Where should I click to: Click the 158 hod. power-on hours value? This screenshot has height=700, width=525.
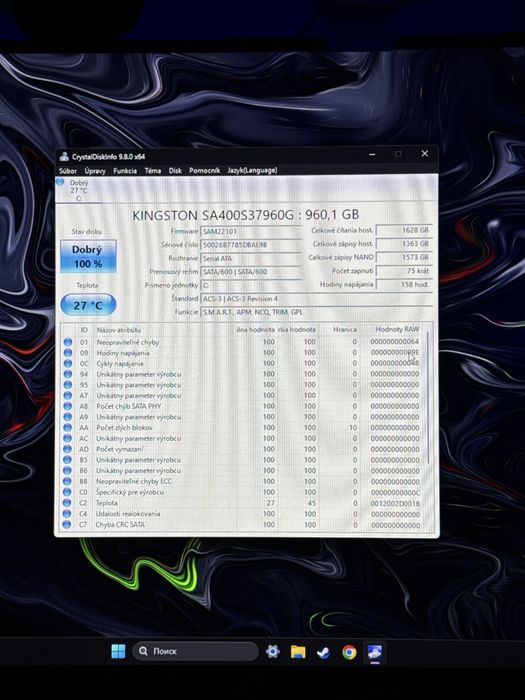tap(404, 284)
